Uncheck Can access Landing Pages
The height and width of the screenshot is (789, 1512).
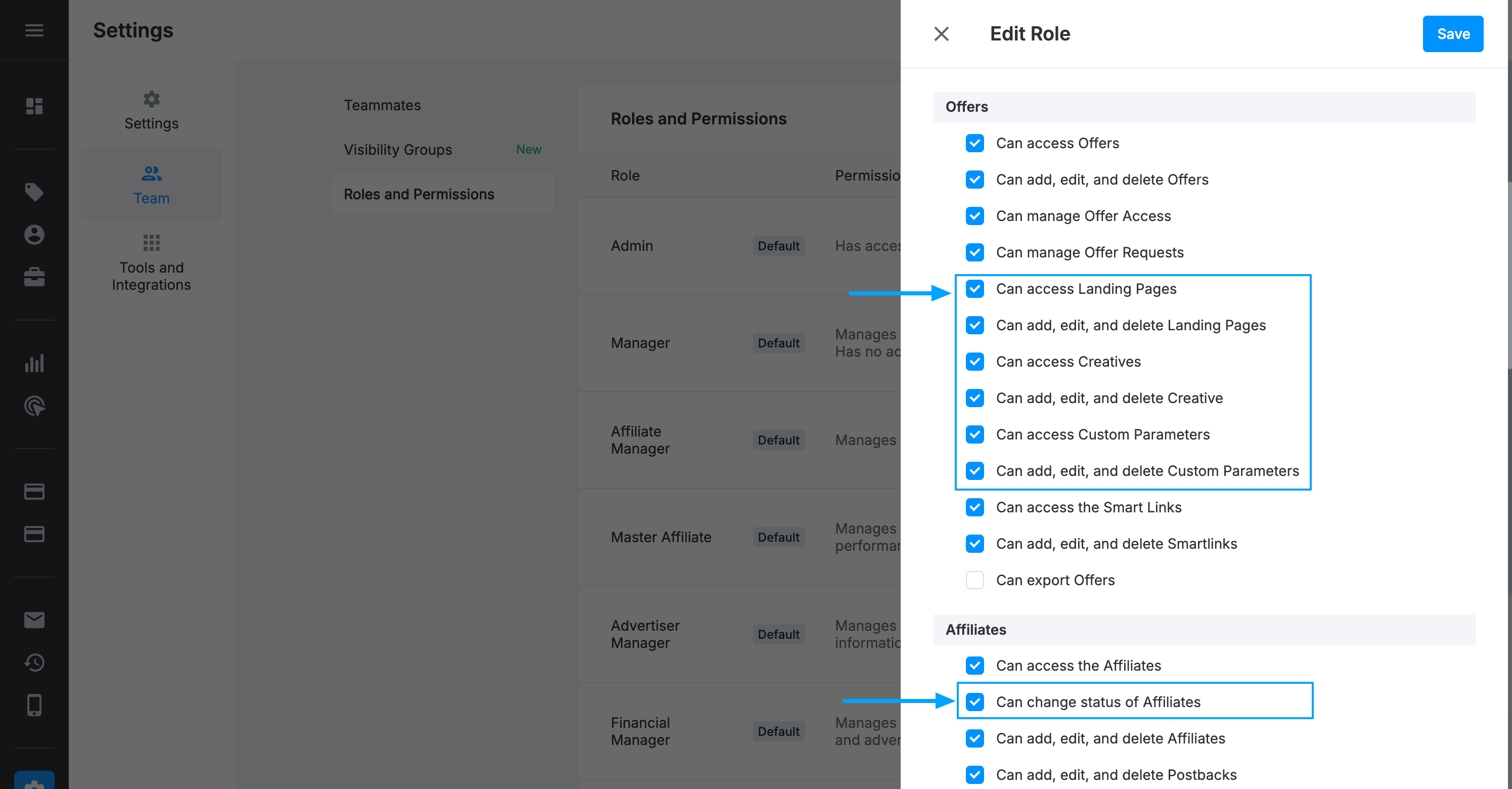[x=975, y=289]
